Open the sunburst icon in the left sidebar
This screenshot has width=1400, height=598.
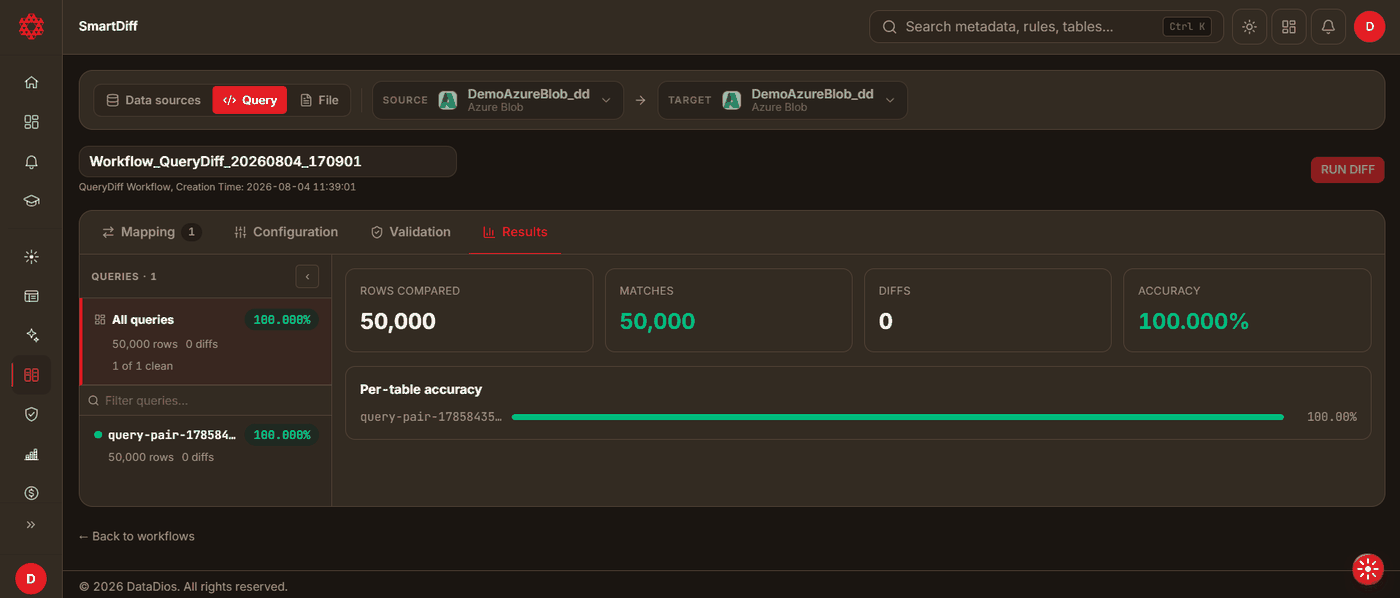(x=31, y=257)
